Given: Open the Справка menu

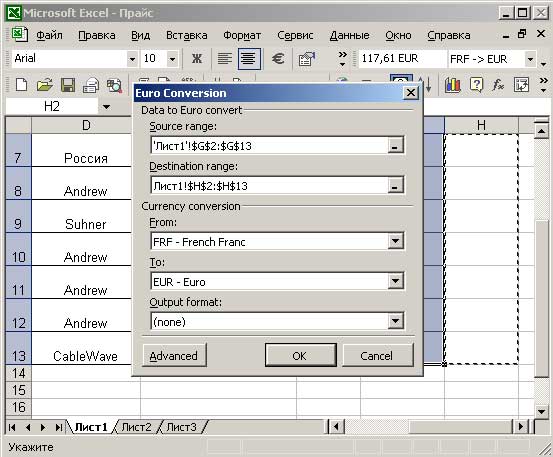Looking at the screenshot, I should tap(449, 35).
